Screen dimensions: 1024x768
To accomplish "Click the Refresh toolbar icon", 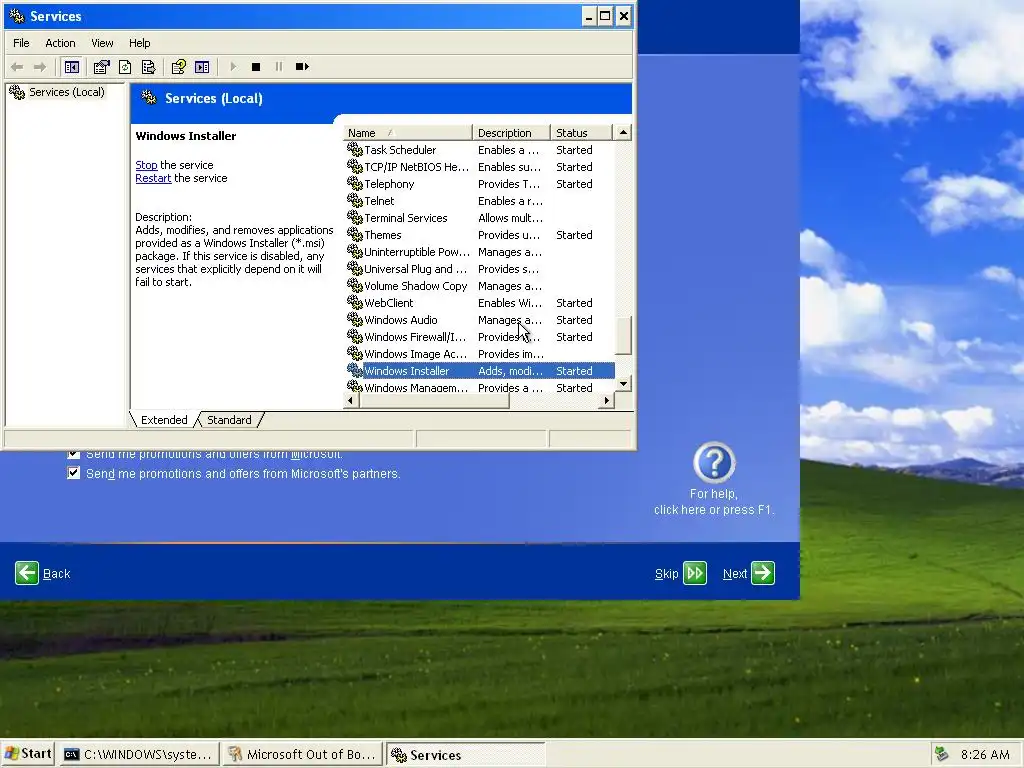I will [125, 67].
